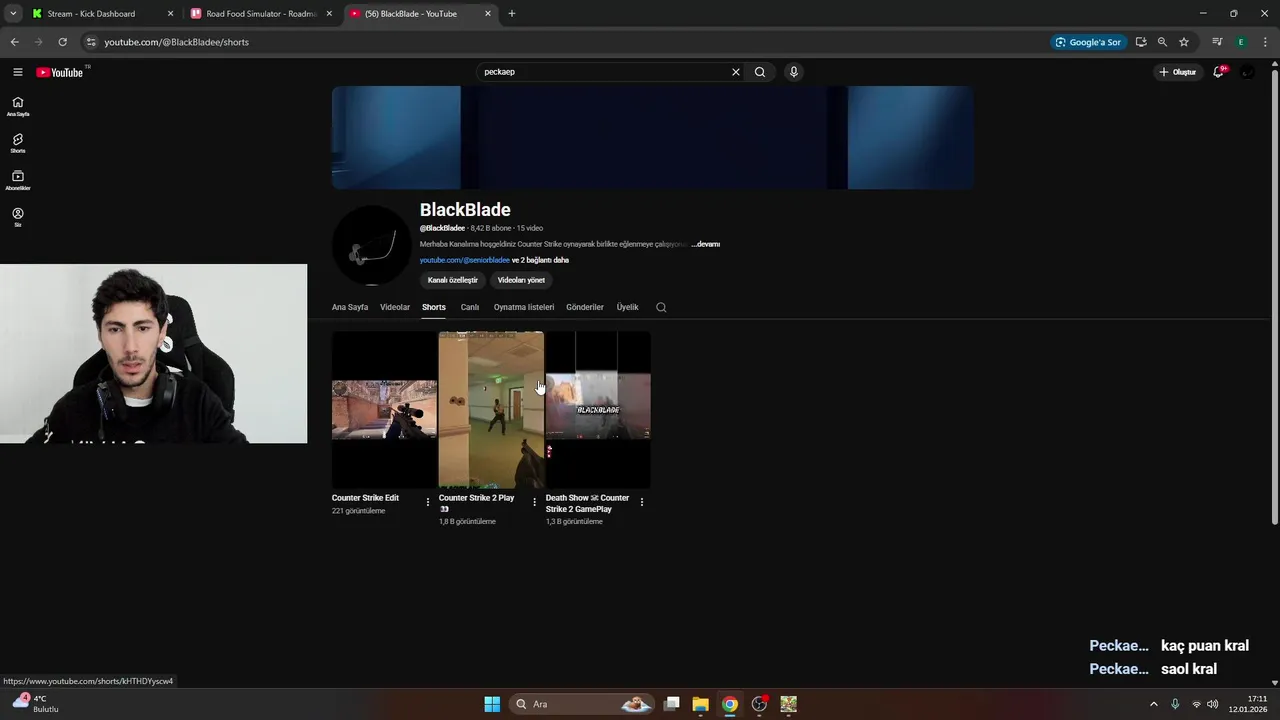Go to YouTube home via logo
1280x720 pixels.
[x=60, y=72]
